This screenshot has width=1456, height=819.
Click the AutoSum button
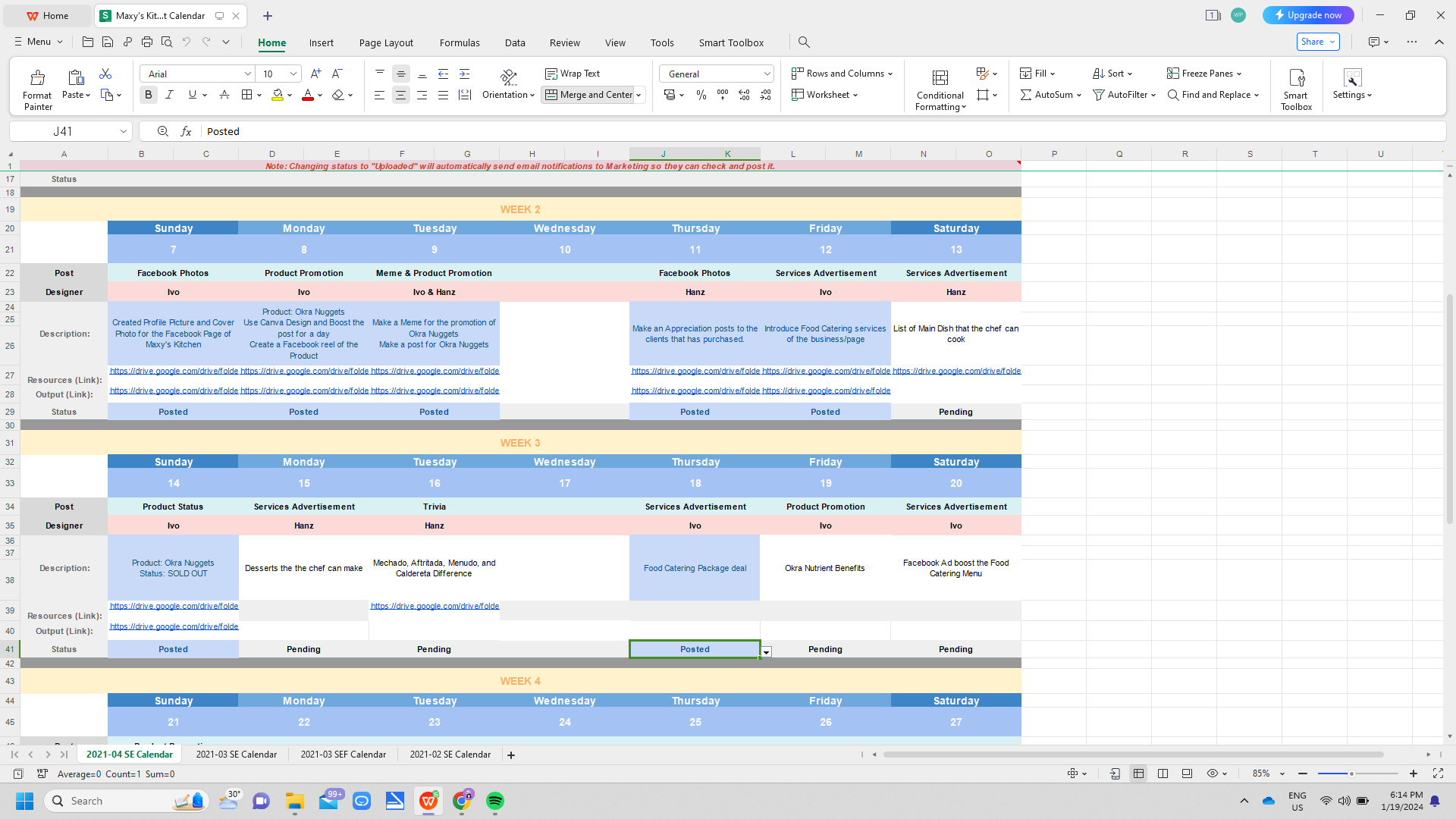point(1050,95)
